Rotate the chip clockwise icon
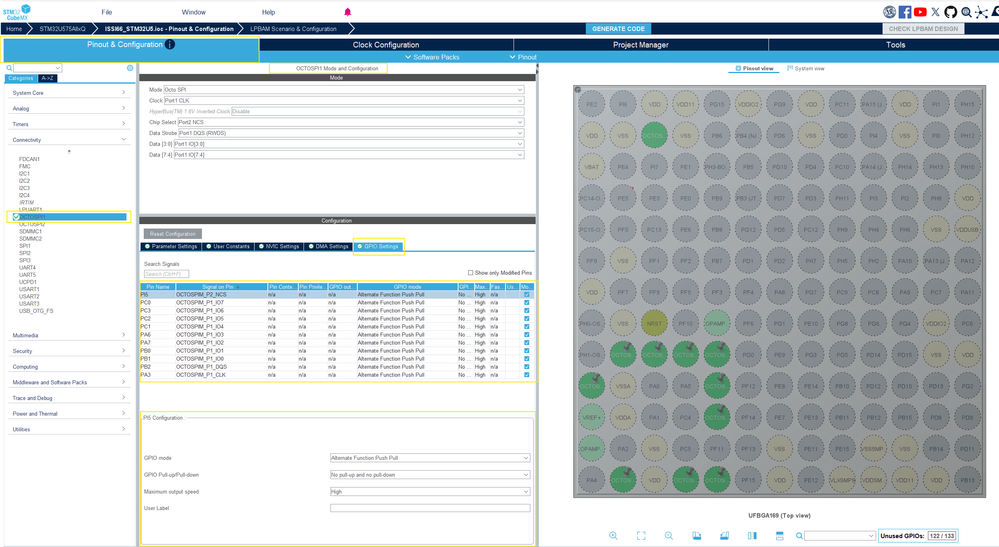 pos(696,536)
